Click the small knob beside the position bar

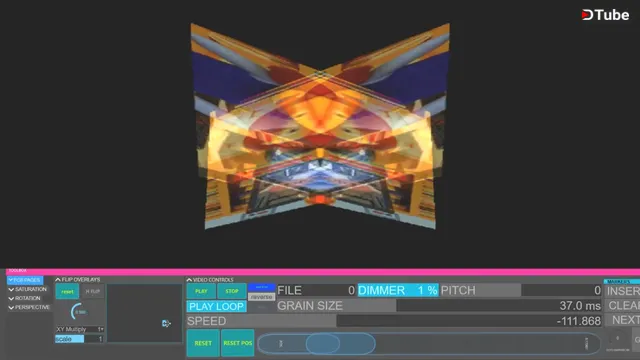click(618, 339)
